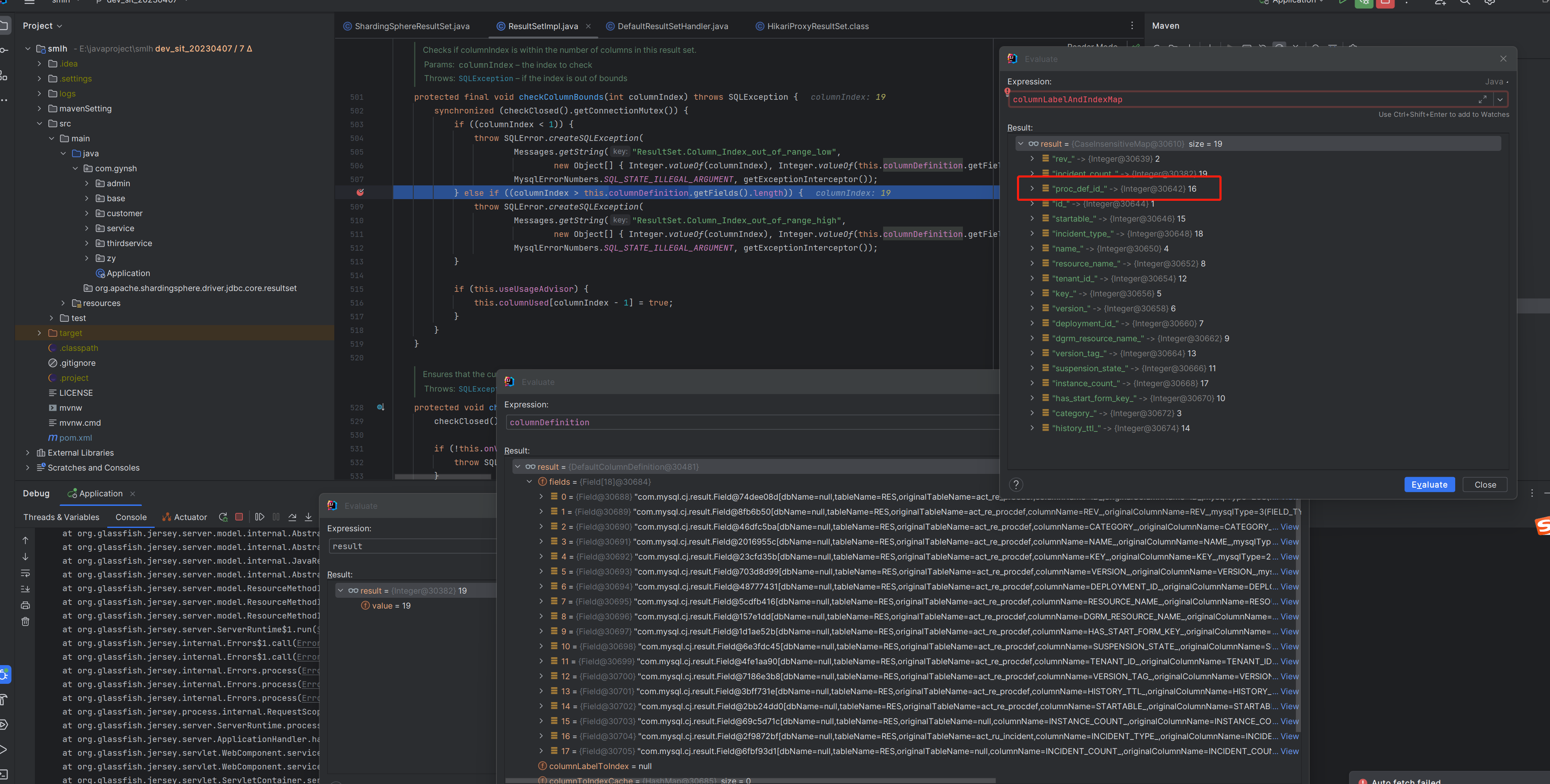Viewport: 1550px width, 784px height.
Task: Click the Step Over icon
Action: [292, 517]
